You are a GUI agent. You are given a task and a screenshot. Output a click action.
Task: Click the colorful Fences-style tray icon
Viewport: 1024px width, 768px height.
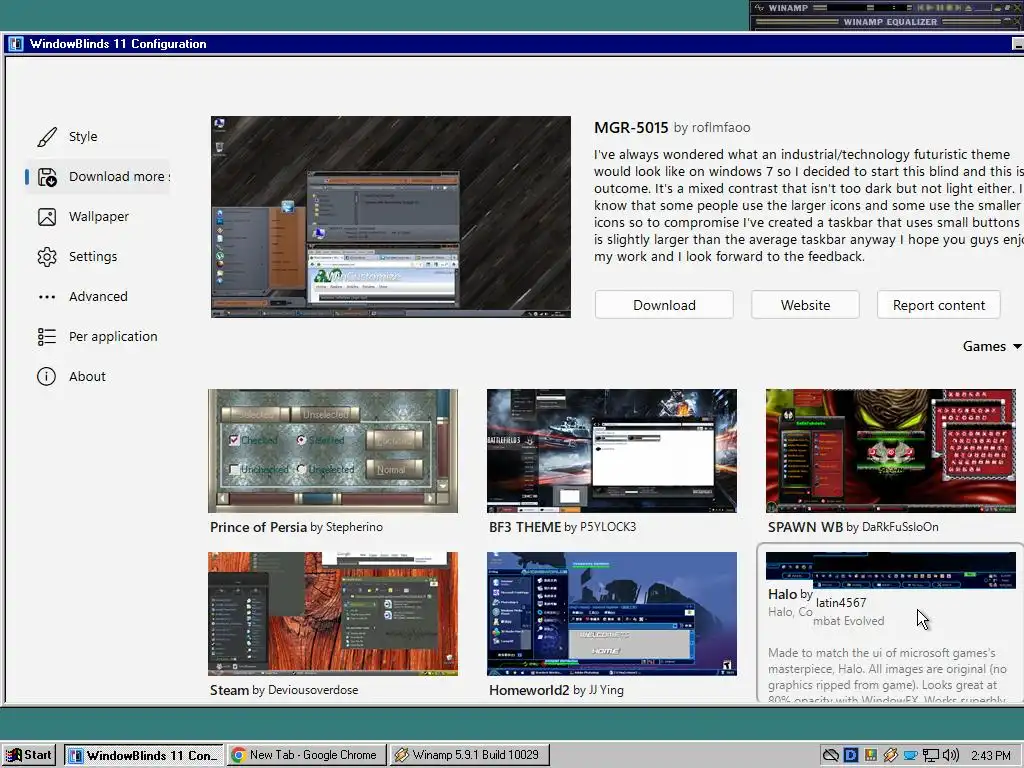tap(871, 755)
